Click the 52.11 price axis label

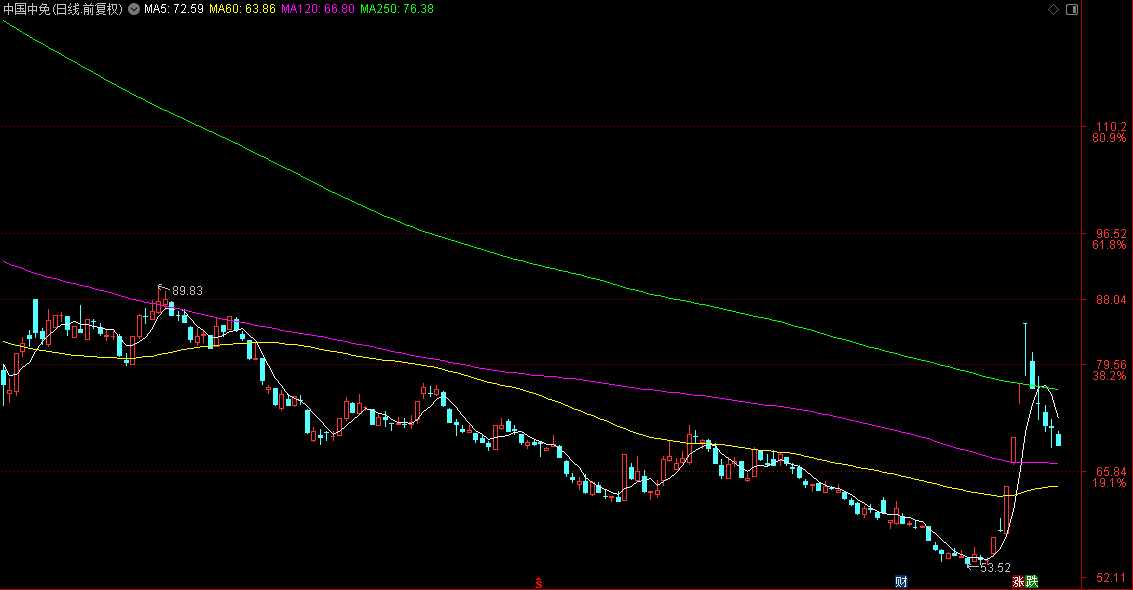tap(1111, 578)
